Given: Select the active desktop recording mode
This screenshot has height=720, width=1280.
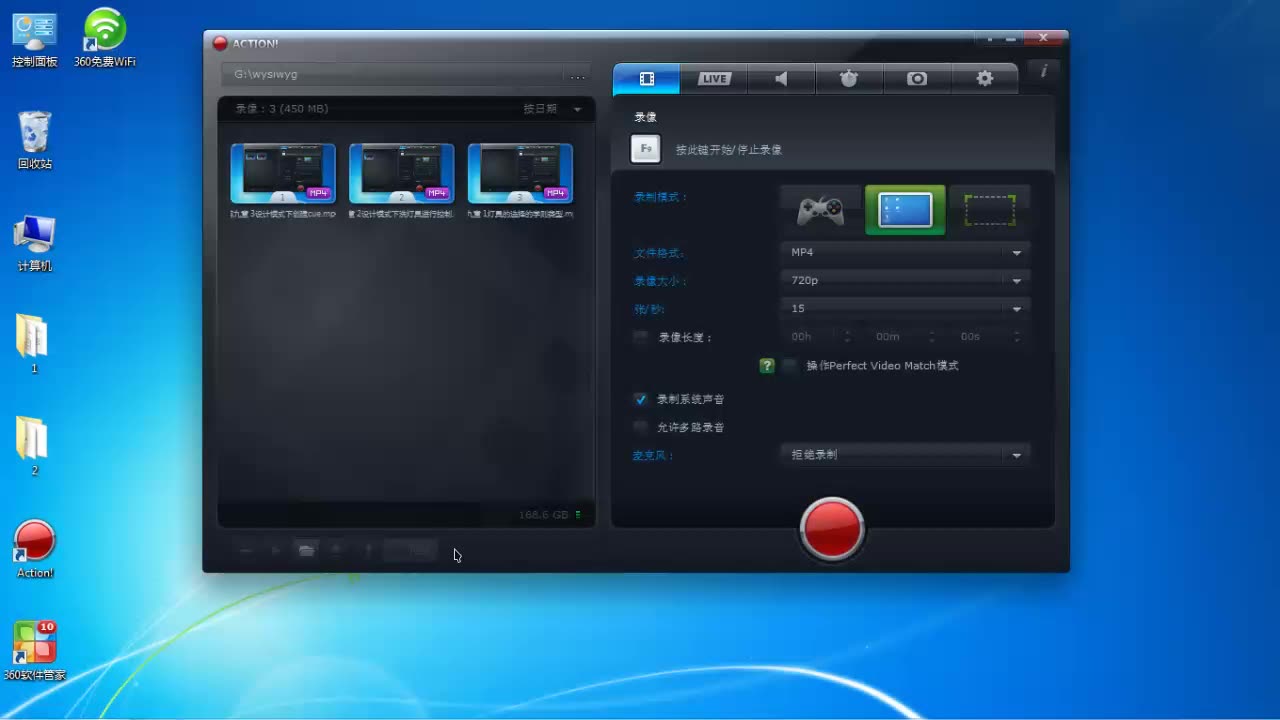Looking at the screenshot, I should tap(905, 210).
